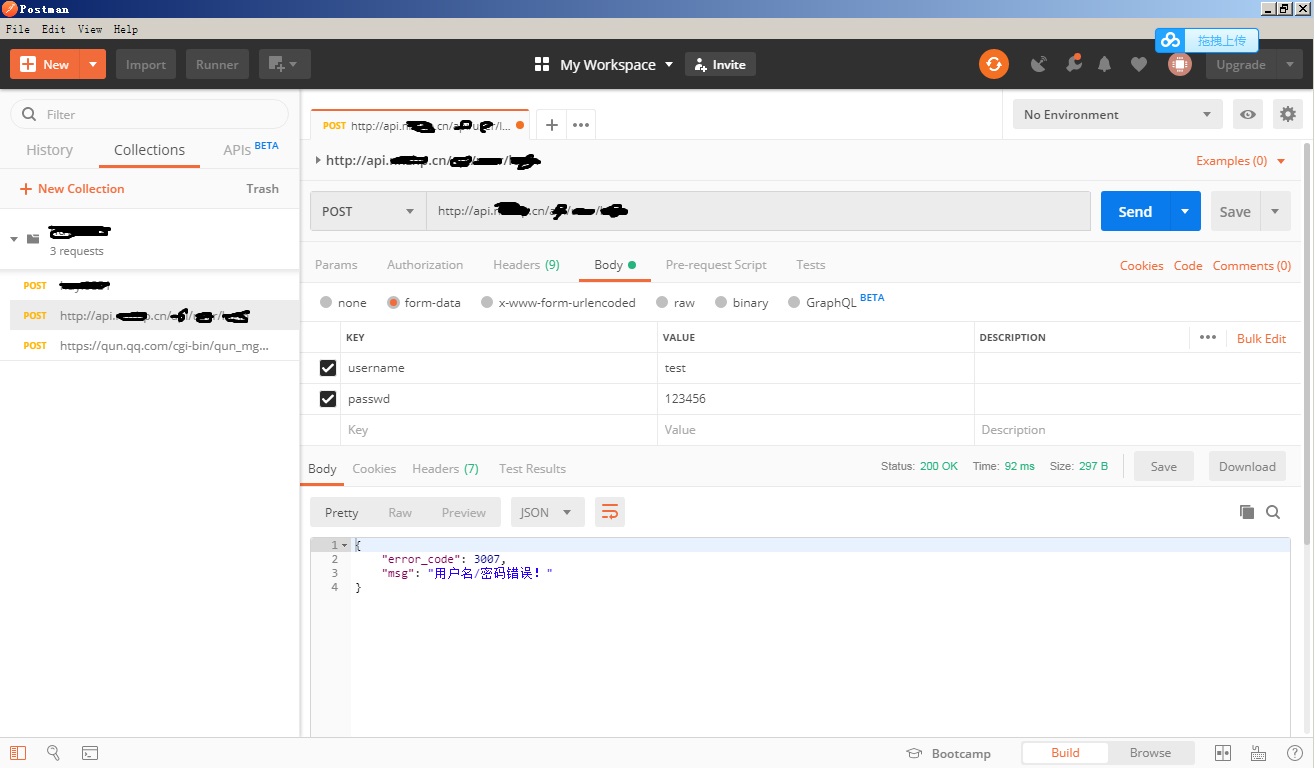Select the binary body type

point(721,302)
